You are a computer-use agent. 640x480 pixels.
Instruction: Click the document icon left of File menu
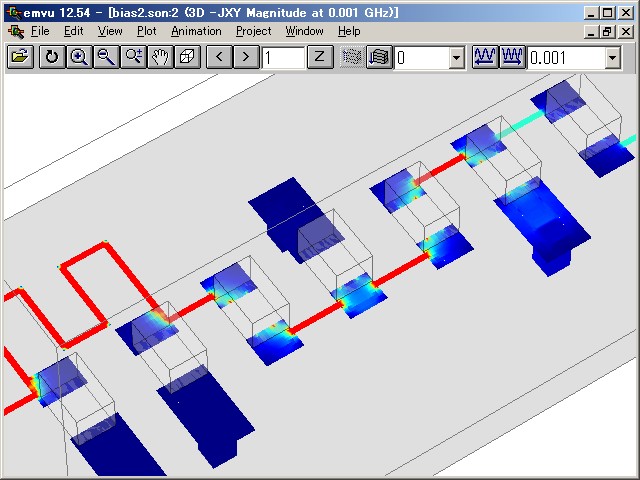pos(16,31)
